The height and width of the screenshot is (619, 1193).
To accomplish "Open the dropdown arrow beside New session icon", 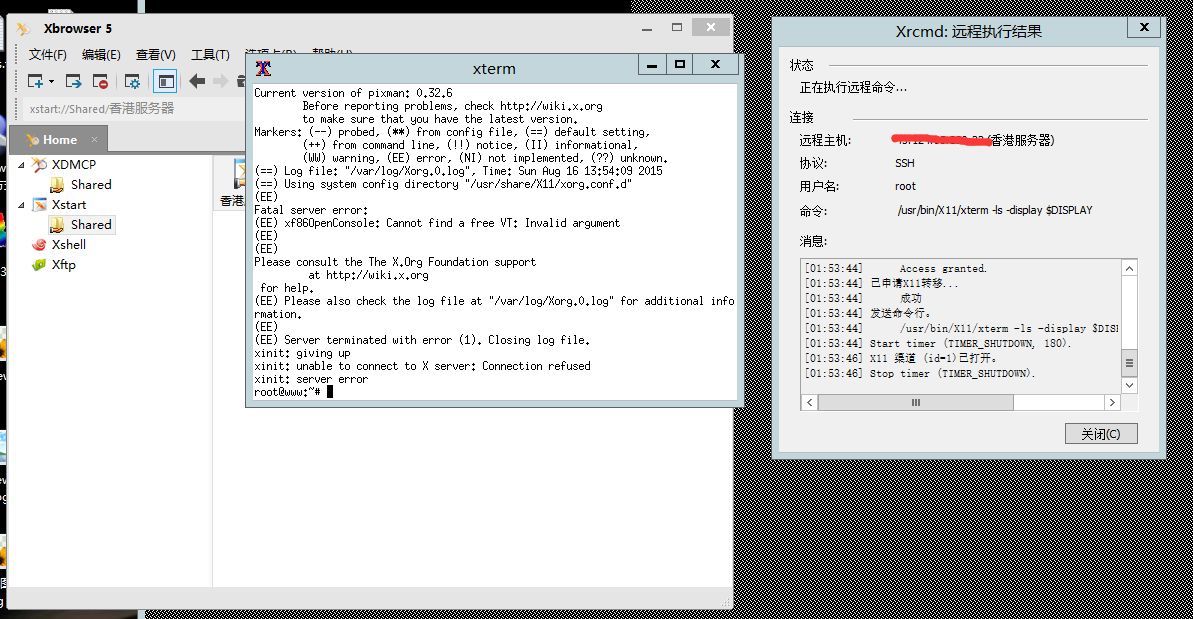I will pyautogui.click(x=51, y=81).
